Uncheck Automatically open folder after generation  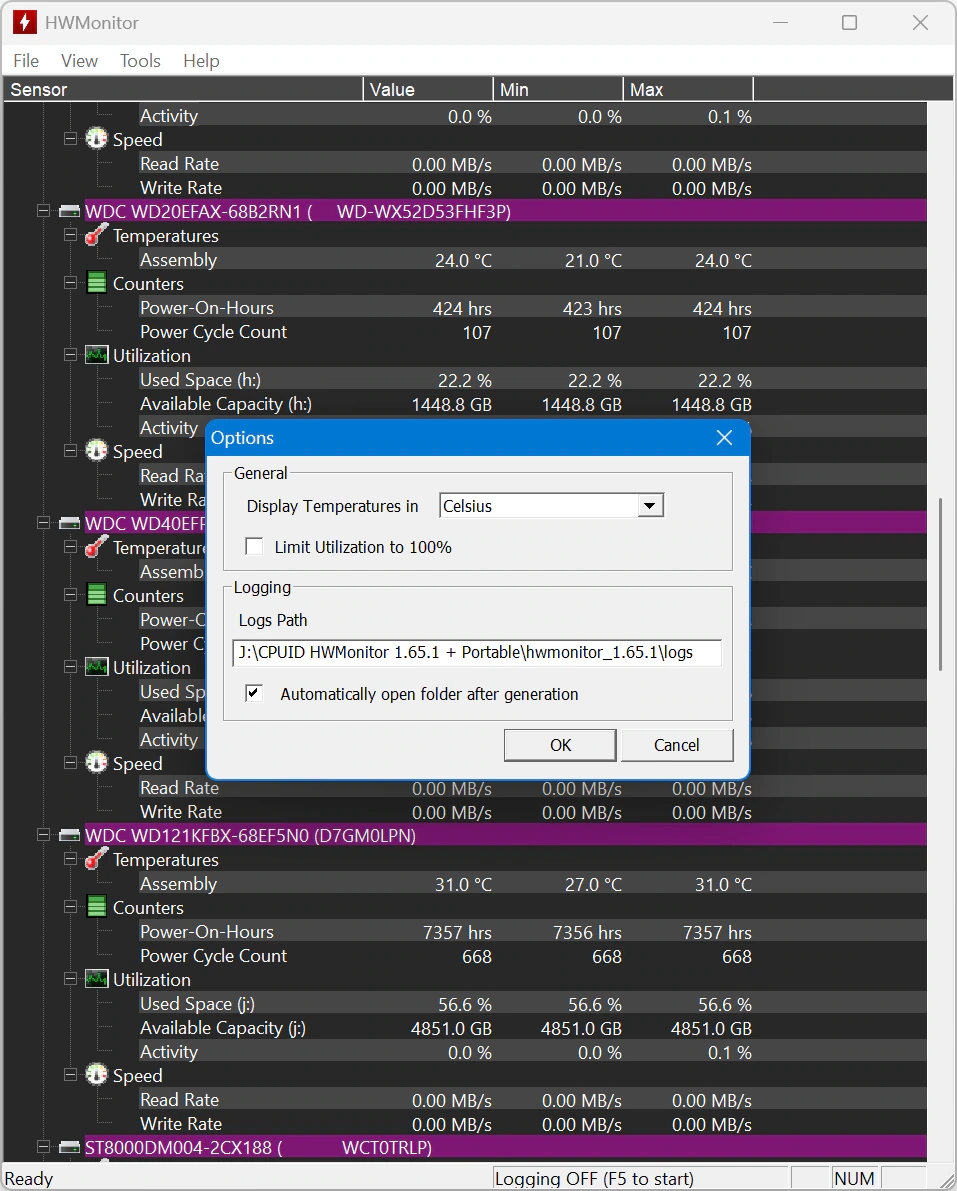pyautogui.click(x=254, y=693)
